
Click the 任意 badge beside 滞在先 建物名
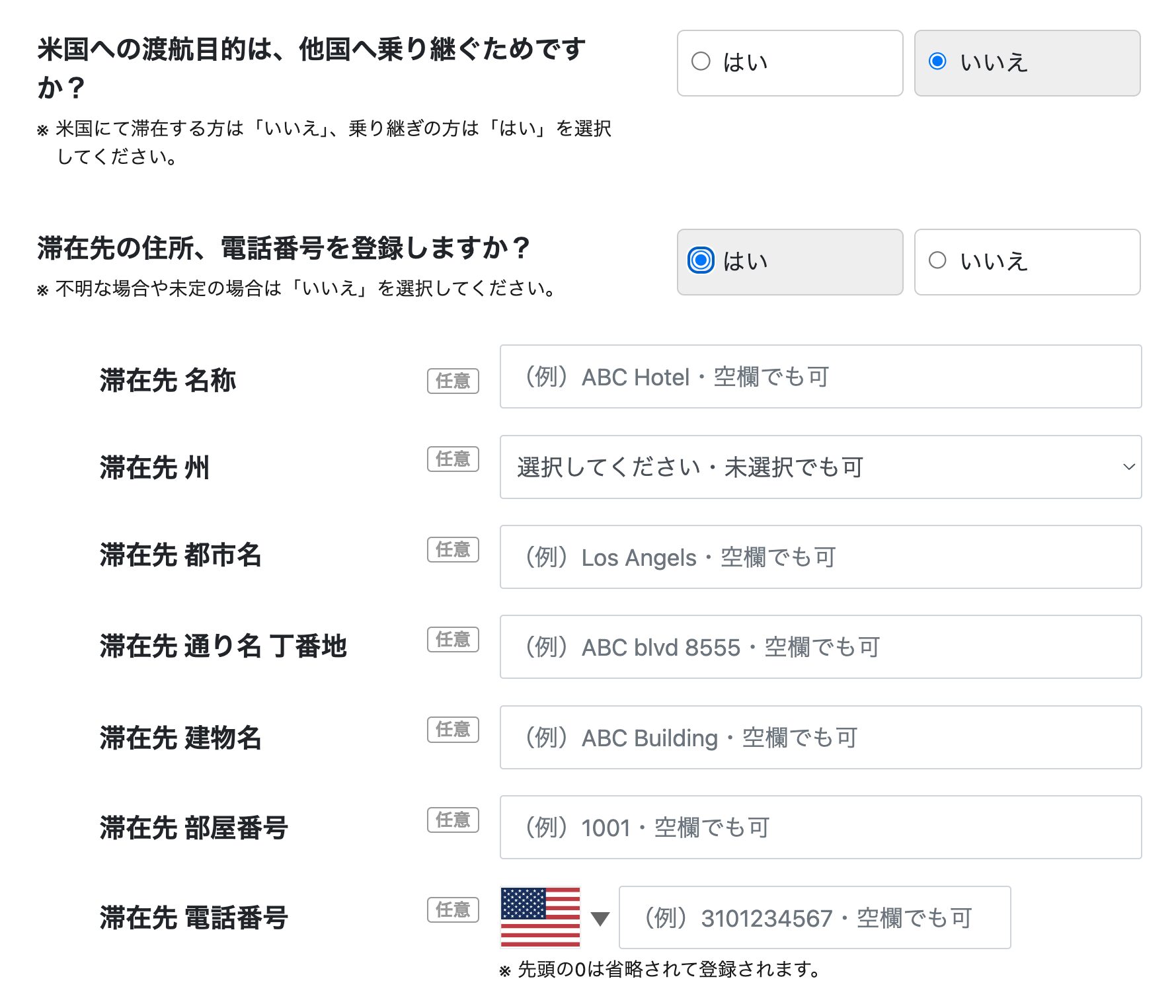click(x=453, y=730)
